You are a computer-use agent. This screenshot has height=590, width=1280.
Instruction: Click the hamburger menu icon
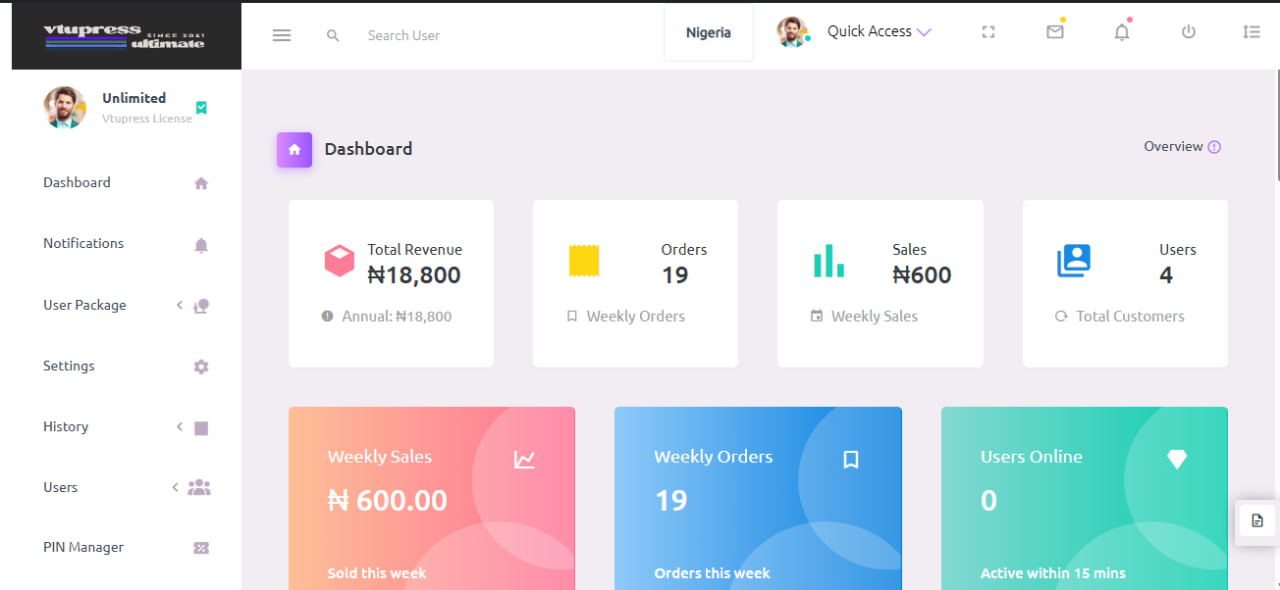[x=282, y=35]
